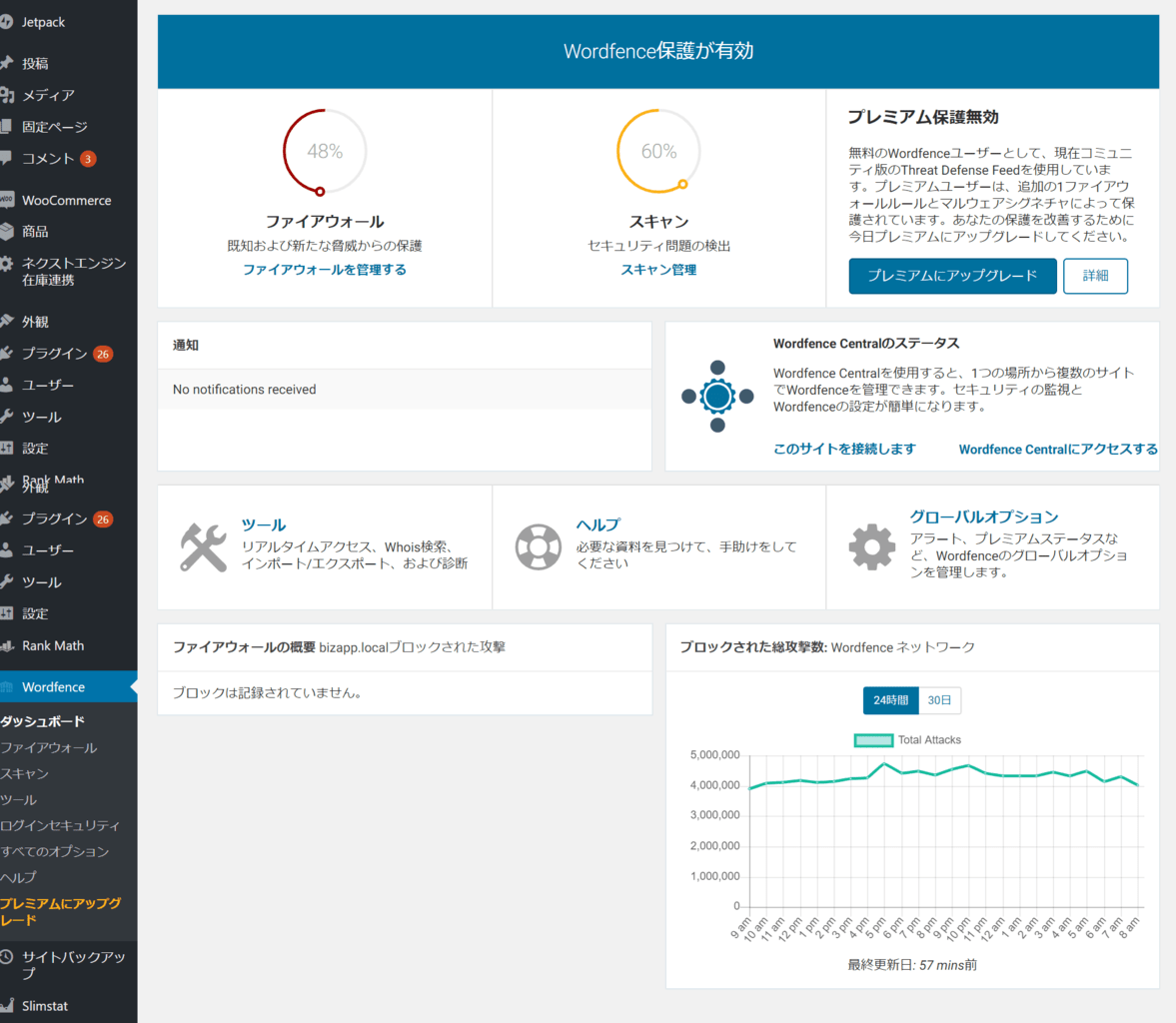Open すべてのオプション submenu item
This screenshot has height=1023, width=1176.
click(x=55, y=851)
